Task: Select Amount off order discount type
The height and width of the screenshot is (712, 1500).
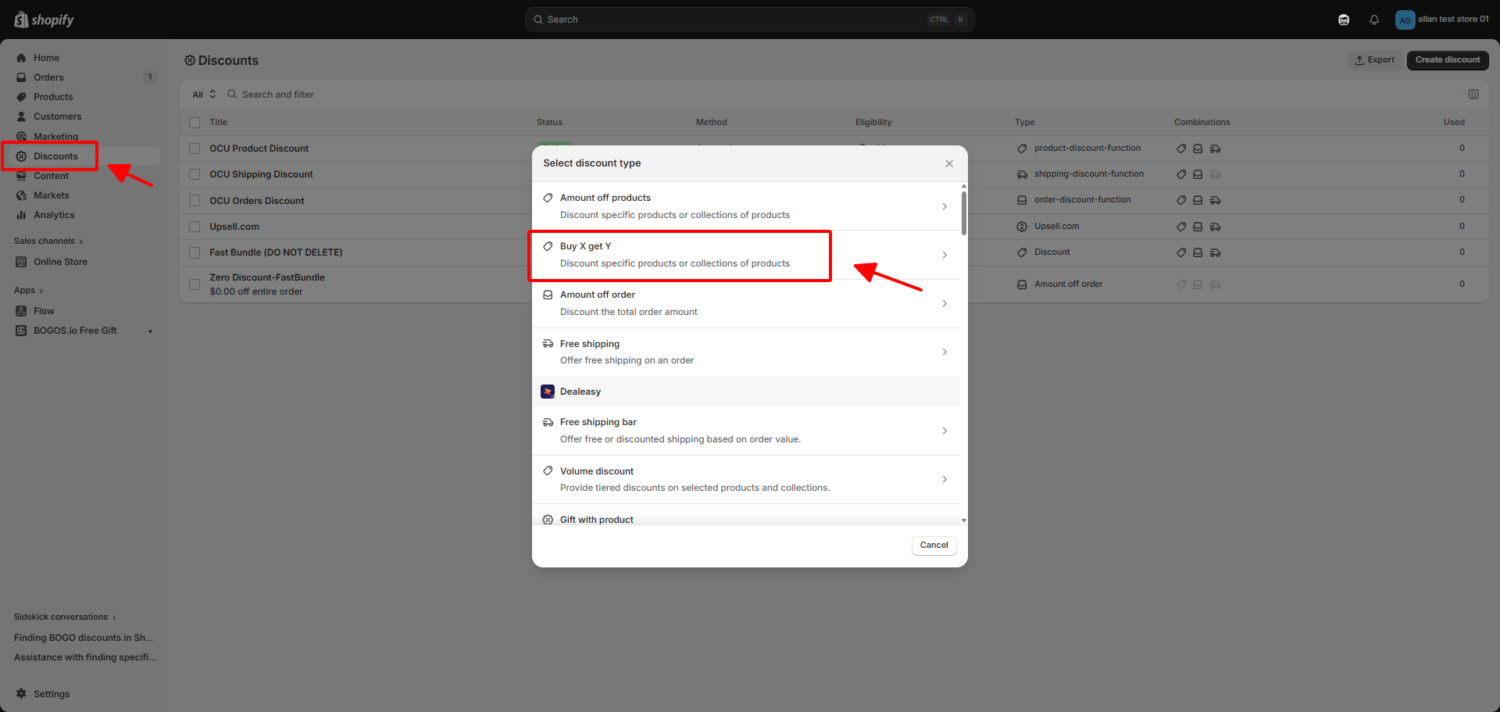Action: (746, 303)
